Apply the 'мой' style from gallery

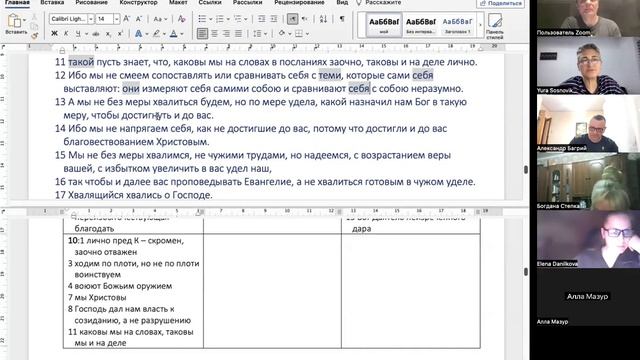[384, 25]
